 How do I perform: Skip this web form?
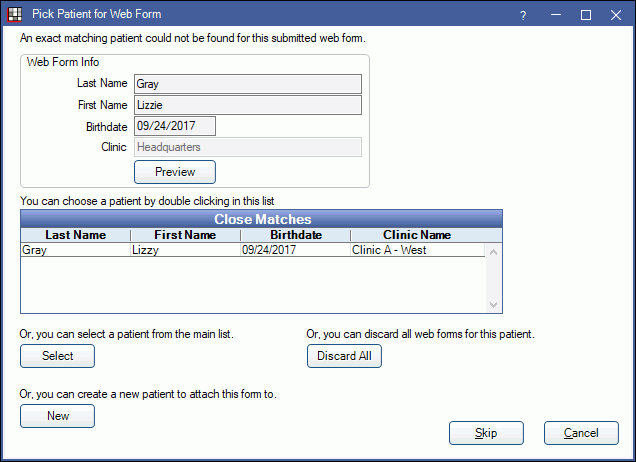pos(486,433)
